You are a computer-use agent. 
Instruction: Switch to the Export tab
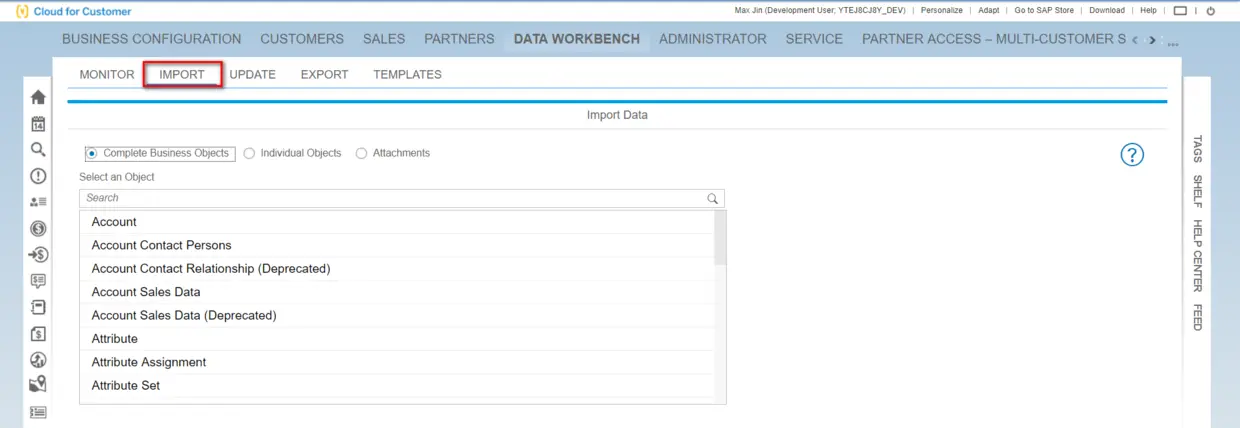324,74
